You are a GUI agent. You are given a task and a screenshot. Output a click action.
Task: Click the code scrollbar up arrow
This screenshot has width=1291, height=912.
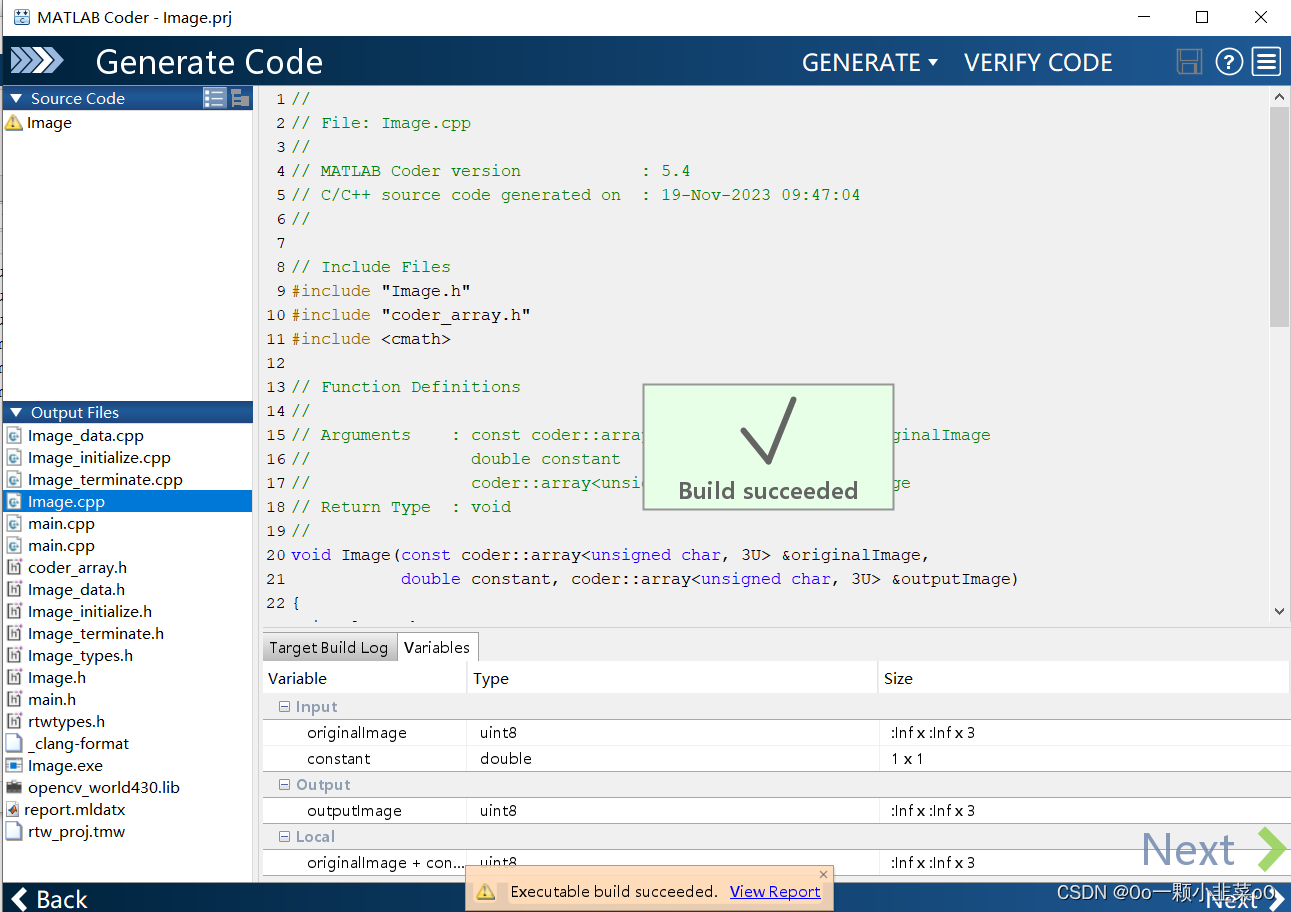coord(1279,95)
